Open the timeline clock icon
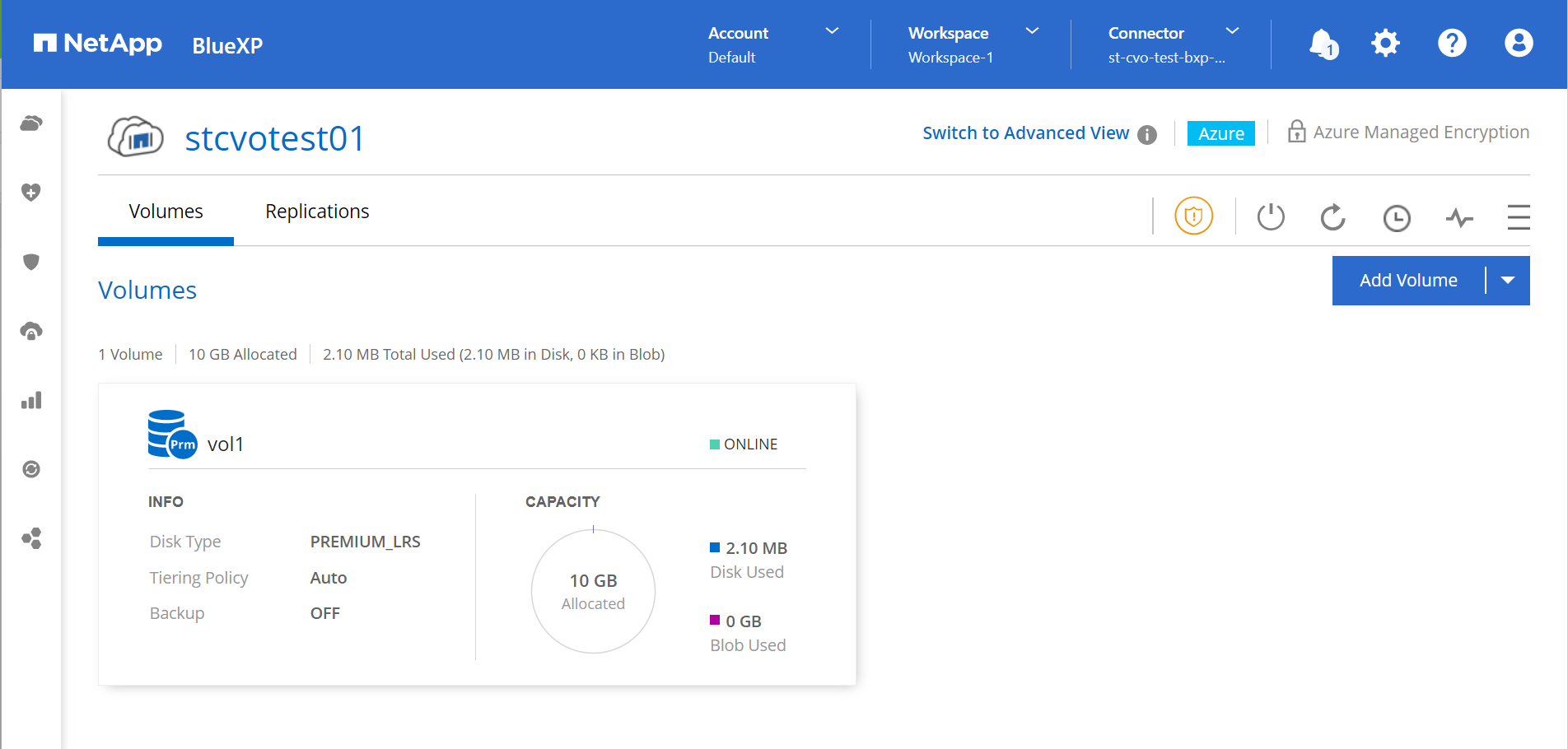1568x749 pixels. [x=1397, y=217]
